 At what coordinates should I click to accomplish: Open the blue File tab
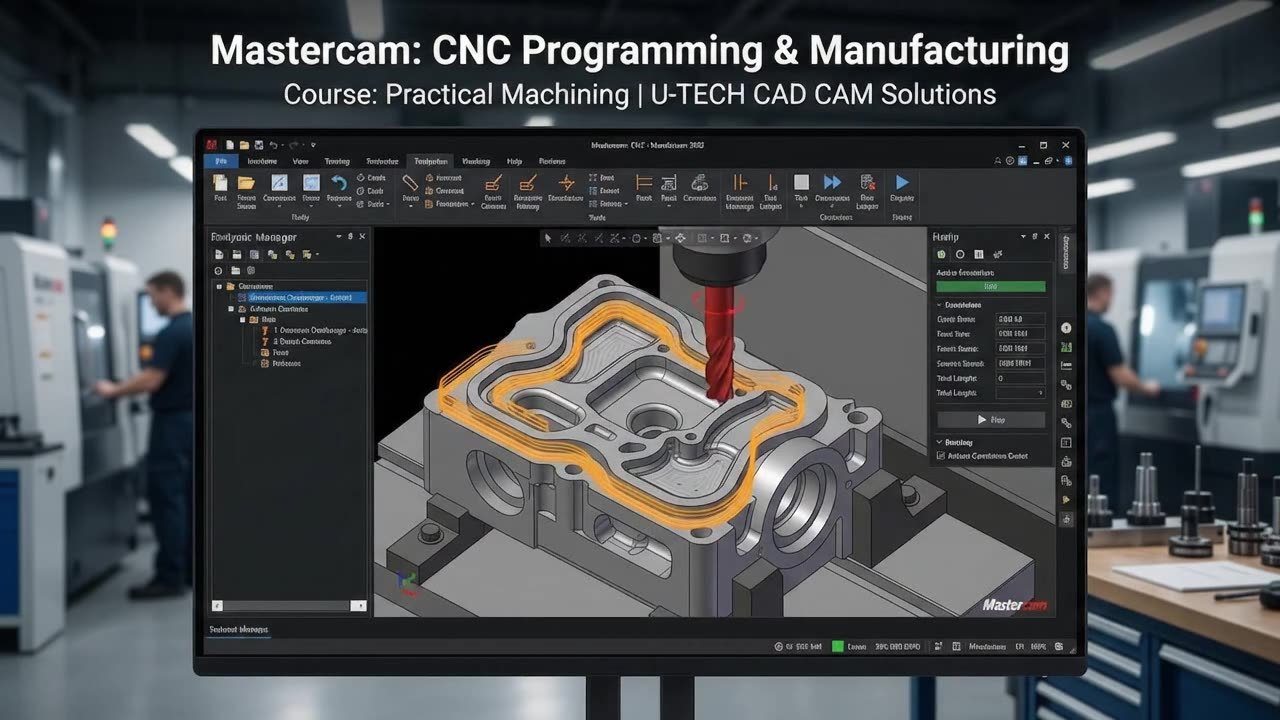click(x=221, y=161)
